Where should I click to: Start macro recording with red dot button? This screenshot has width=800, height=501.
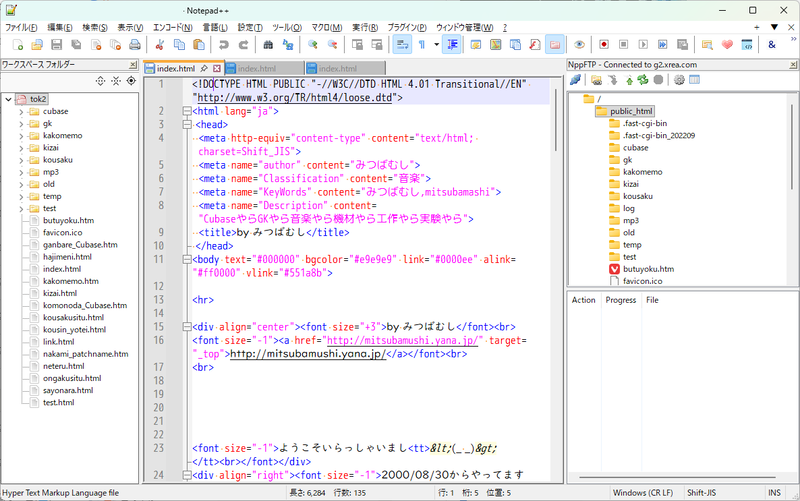pos(604,45)
